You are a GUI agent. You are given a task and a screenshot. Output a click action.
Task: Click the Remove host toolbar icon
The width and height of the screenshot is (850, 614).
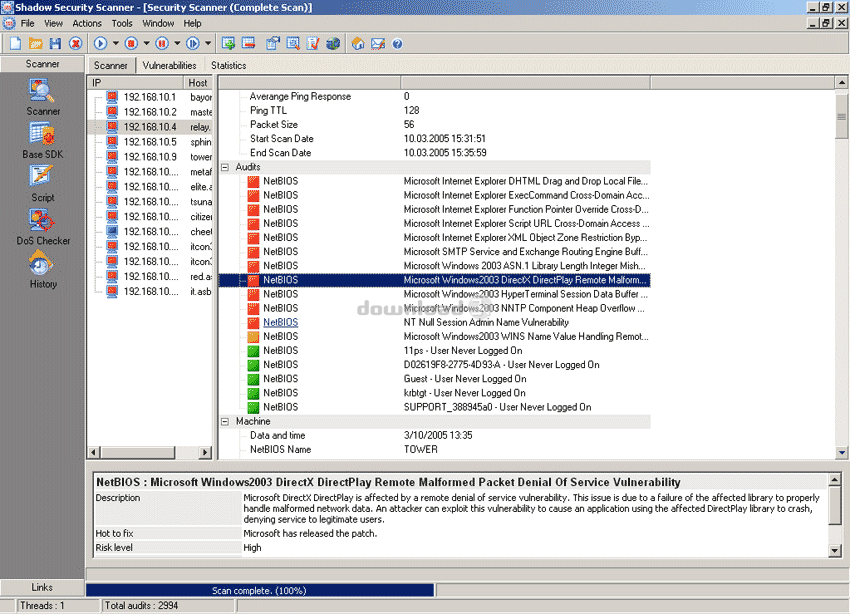[x=249, y=43]
